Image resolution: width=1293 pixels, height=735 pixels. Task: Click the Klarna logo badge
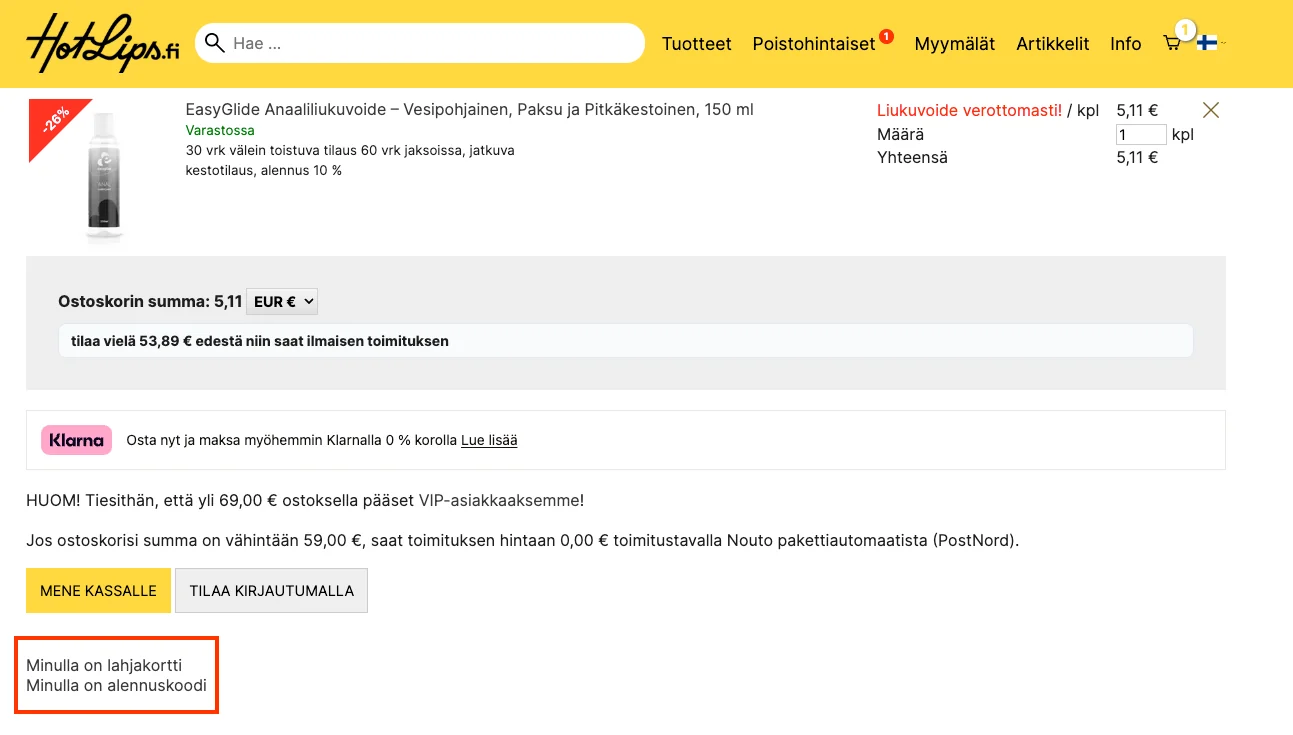[x=76, y=440]
